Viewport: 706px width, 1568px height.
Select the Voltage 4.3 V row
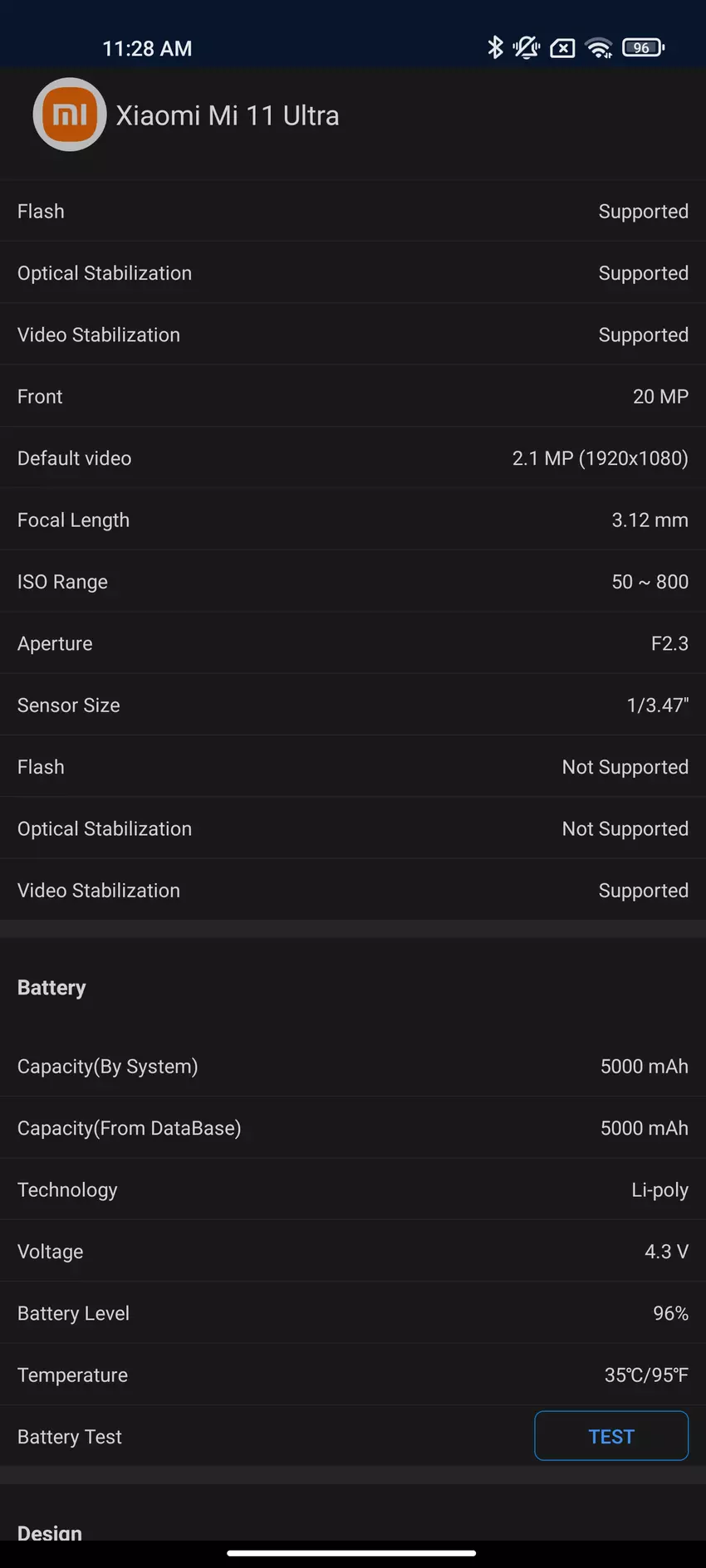pyautogui.click(x=353, y=1252)
